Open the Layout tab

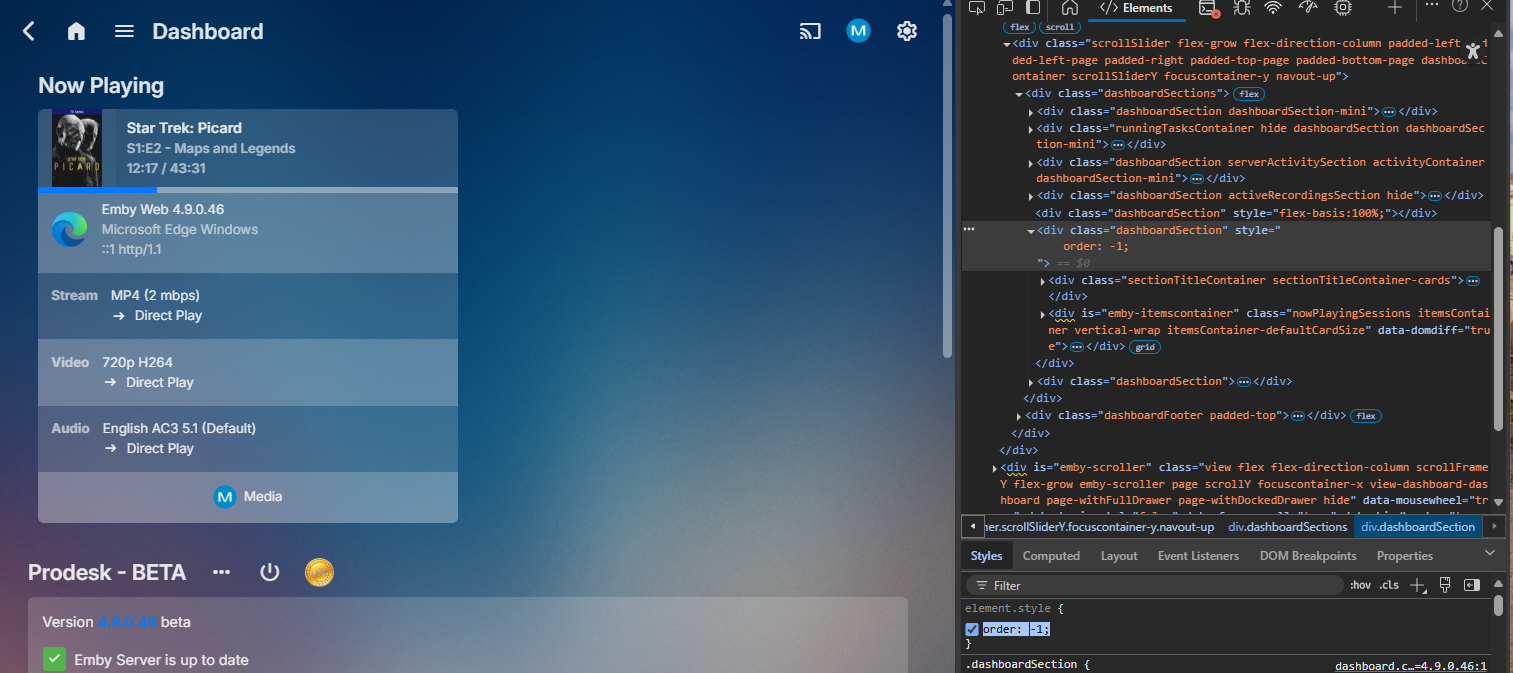click(1119, 556)
